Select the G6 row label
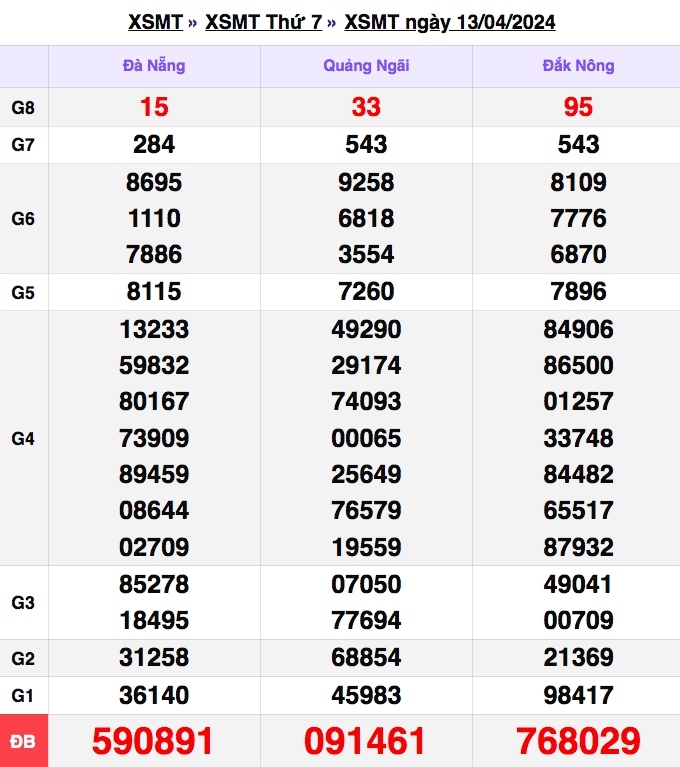The height and width of the screenshot is (767, 680). (x=23, y=219)
